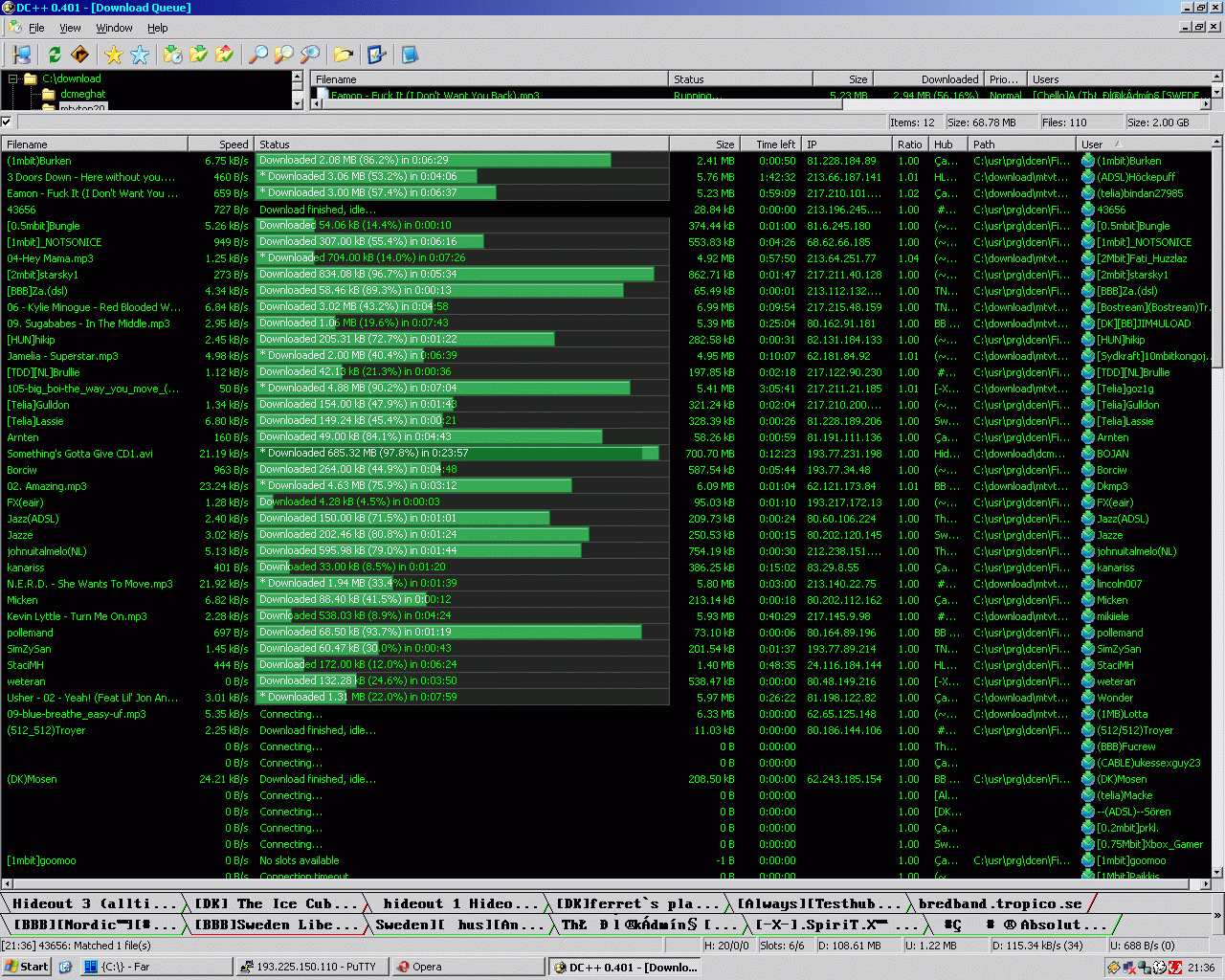Open the Public Hubs toolbar icon
The height and width of the screenshot is (980, 1225).
[x=22, y=55]
